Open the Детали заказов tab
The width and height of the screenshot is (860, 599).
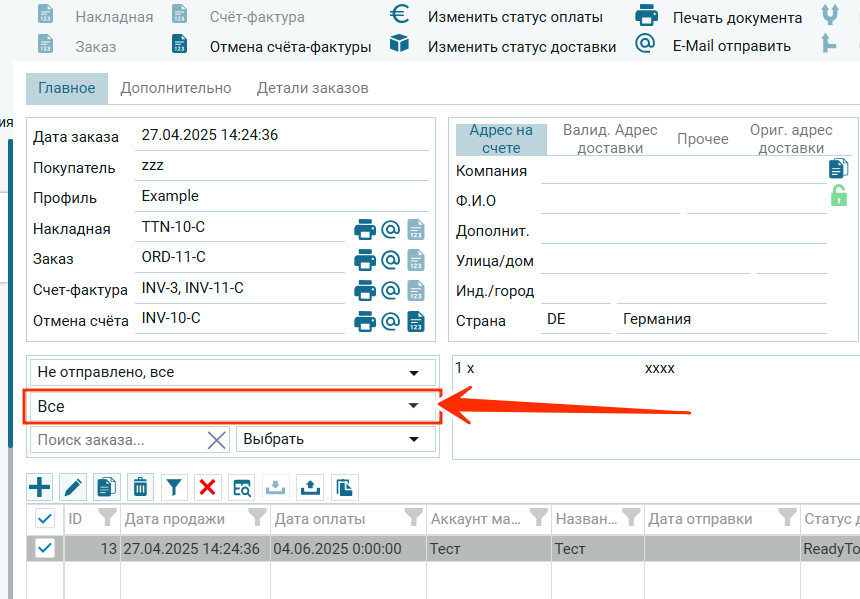click(x=312, y=88)
